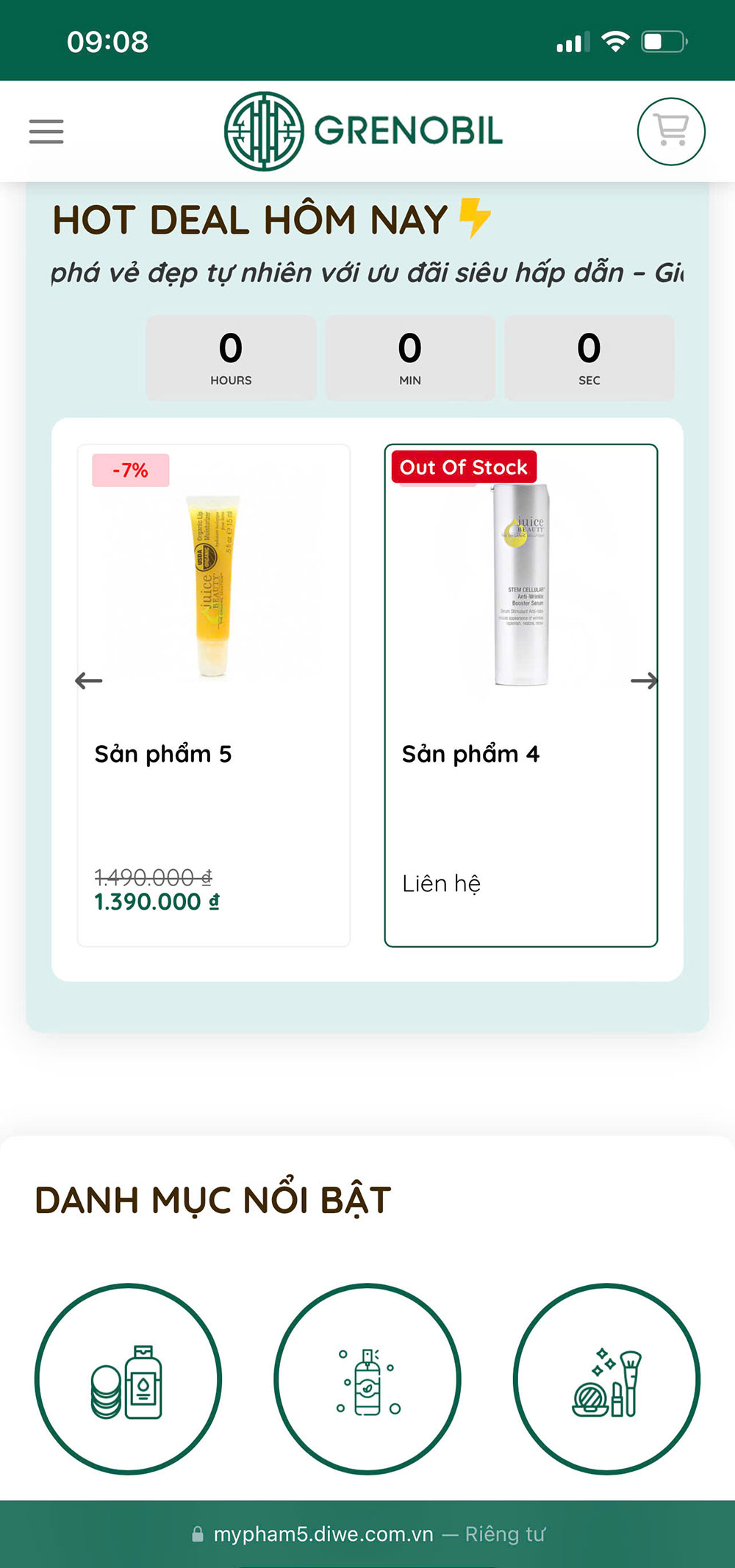Go to next hot deal product
This screenshot has width=735, height=1568.
point(644,681)
